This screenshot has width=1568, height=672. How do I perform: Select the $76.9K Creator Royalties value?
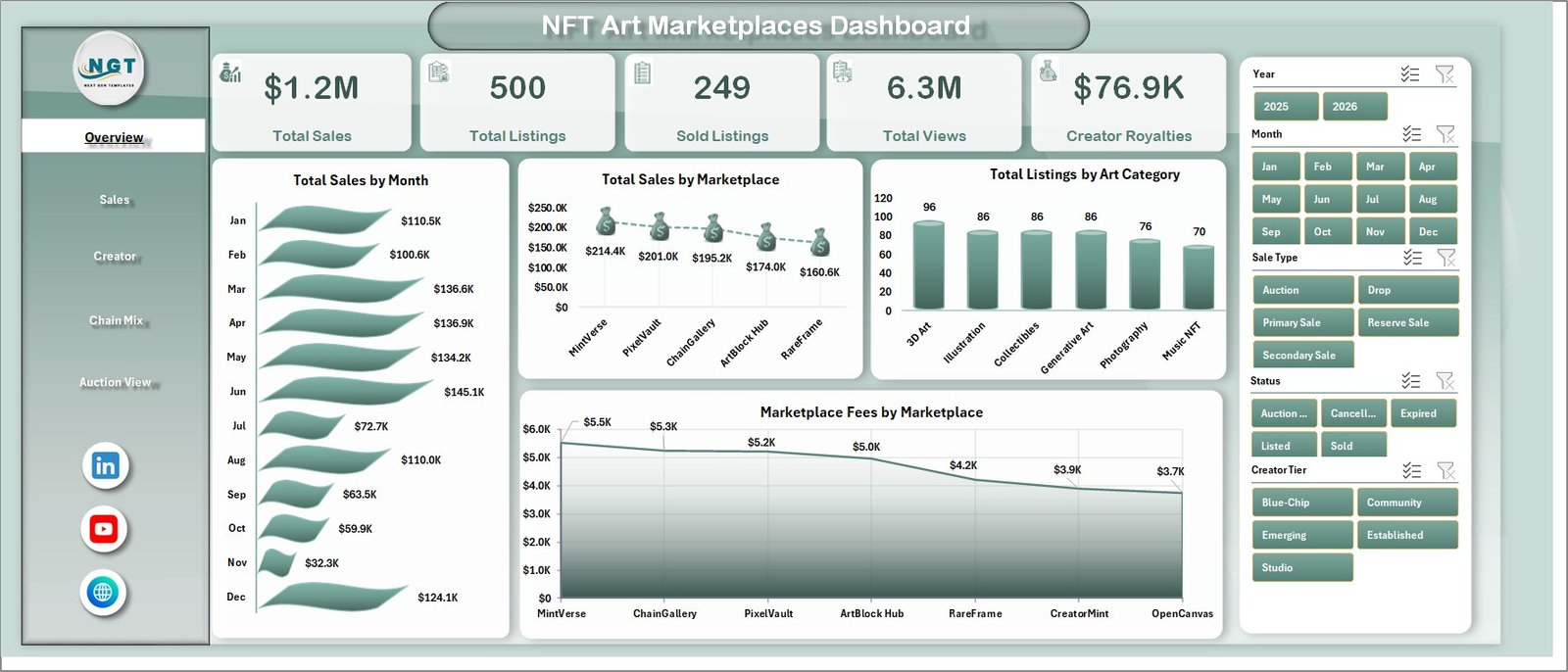1129,88
